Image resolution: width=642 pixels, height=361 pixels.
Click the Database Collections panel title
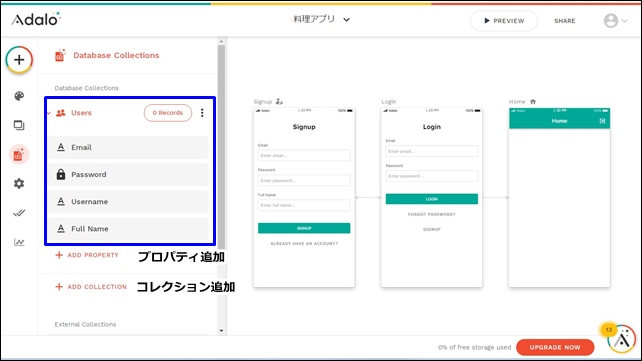[116, 55]
